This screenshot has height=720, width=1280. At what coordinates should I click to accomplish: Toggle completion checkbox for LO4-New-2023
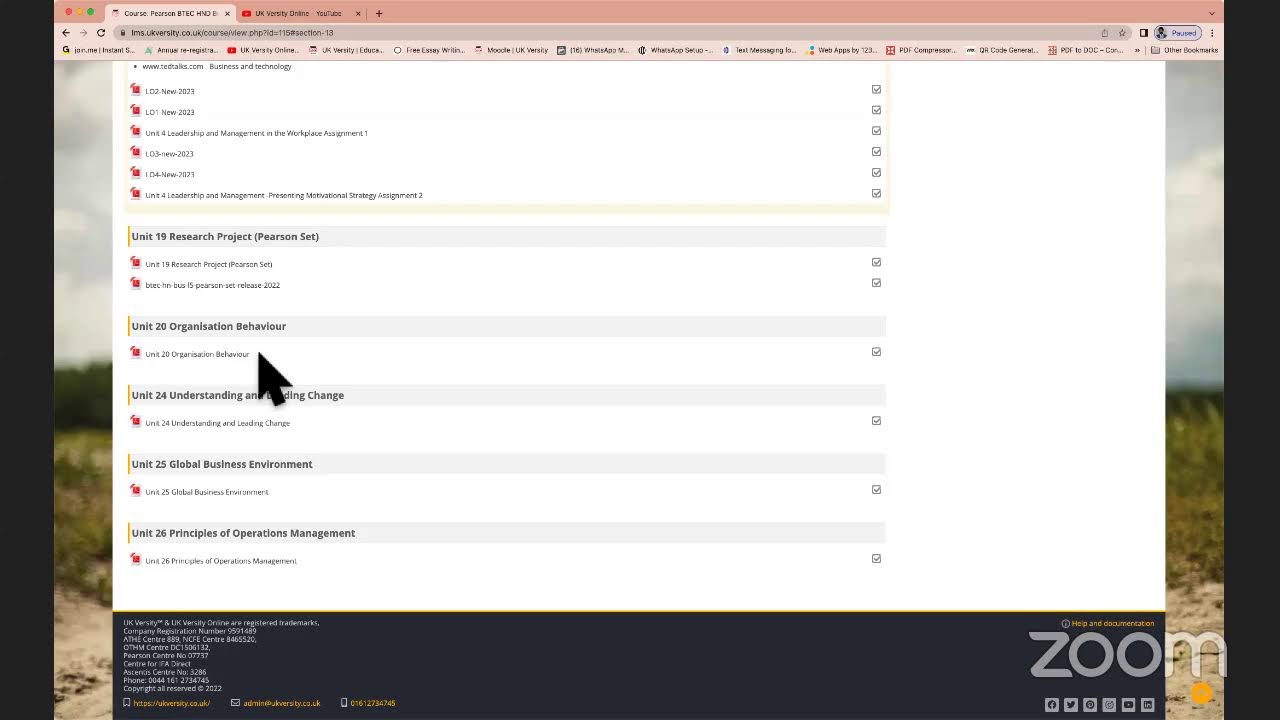point(876,172)
